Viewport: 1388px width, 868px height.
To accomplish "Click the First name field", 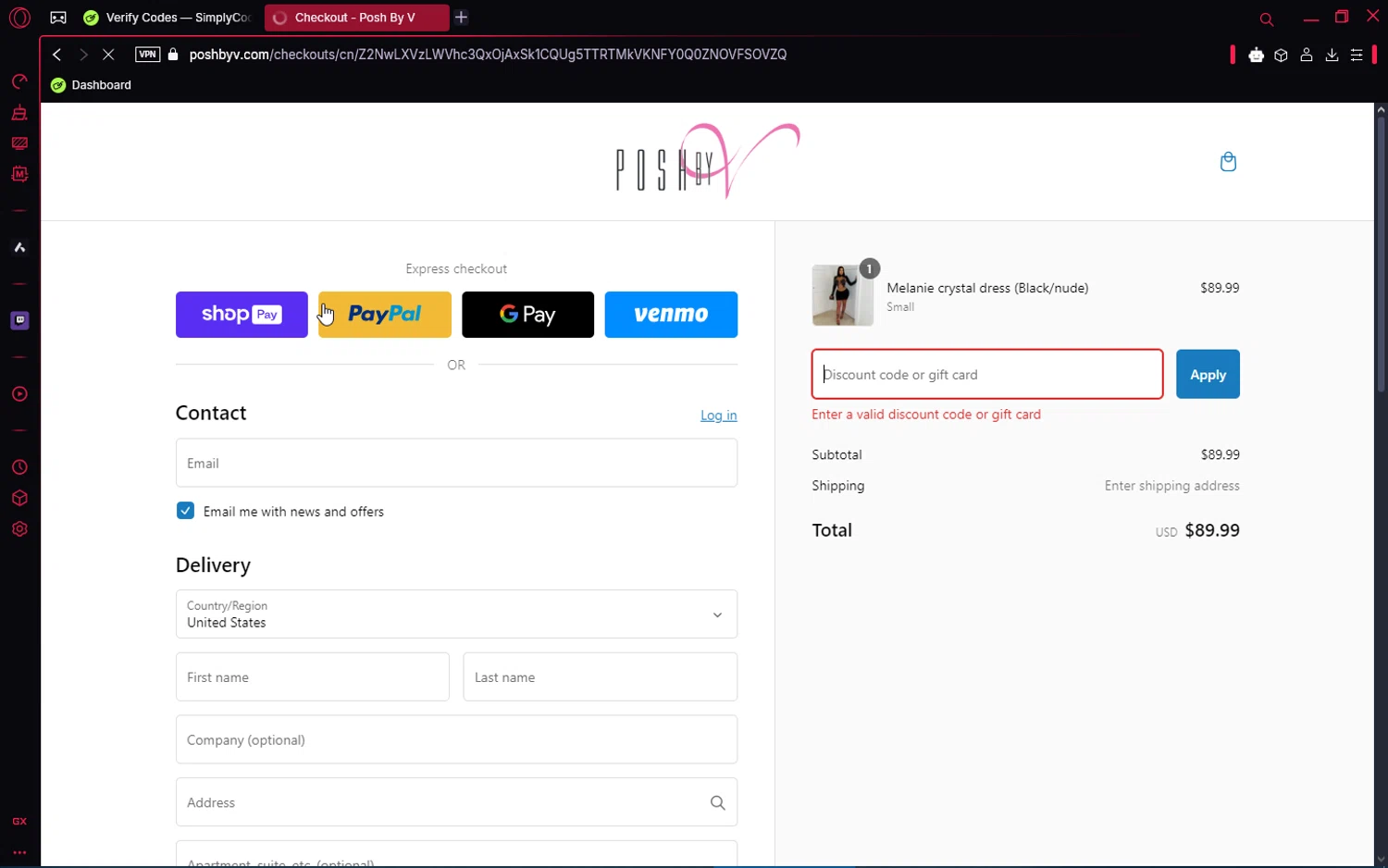I will click(x=313, y=677).
